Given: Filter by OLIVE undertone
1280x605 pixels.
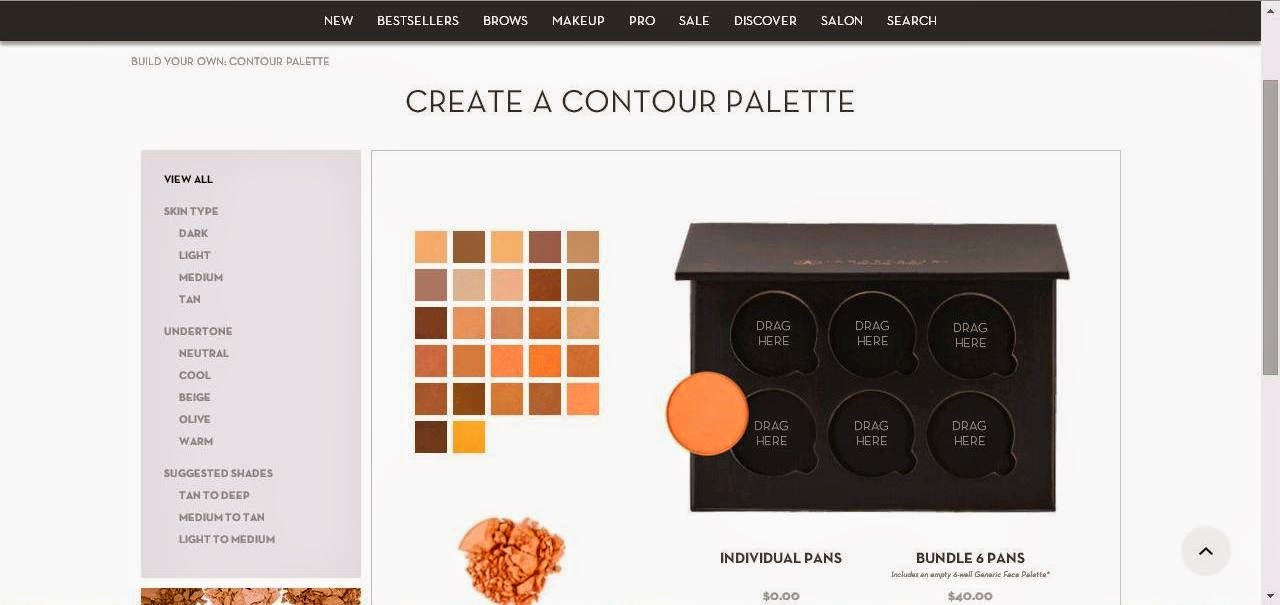Looking at the screenshot, I should tap(195, 419).
